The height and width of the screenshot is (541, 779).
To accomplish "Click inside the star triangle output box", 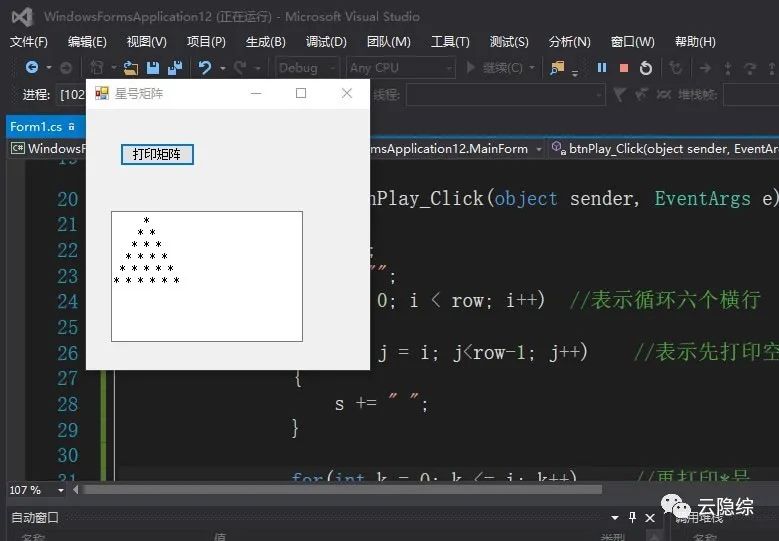I will click(207, 276).
